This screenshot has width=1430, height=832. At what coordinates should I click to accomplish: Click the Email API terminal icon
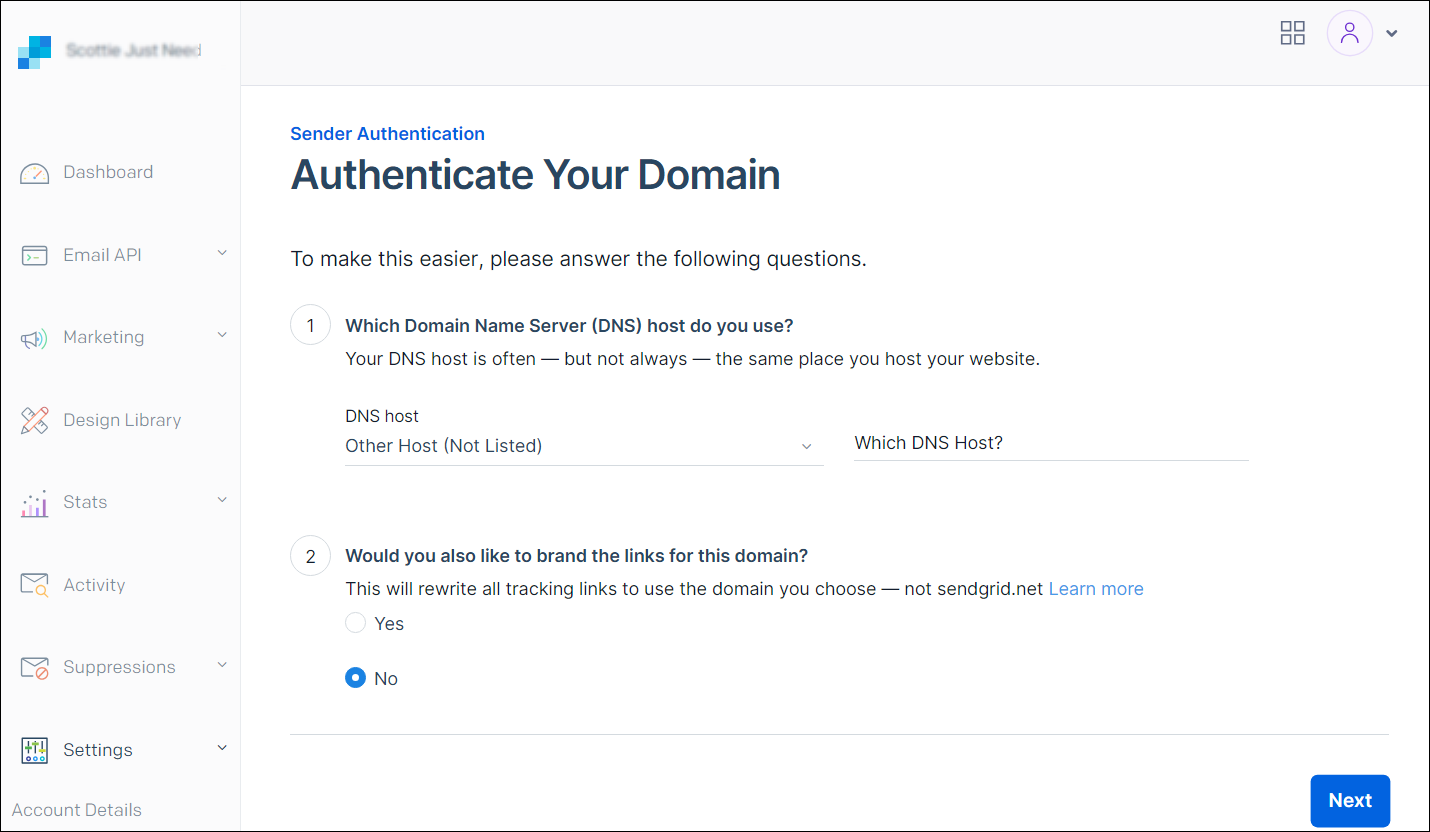(x=34, y=256)
